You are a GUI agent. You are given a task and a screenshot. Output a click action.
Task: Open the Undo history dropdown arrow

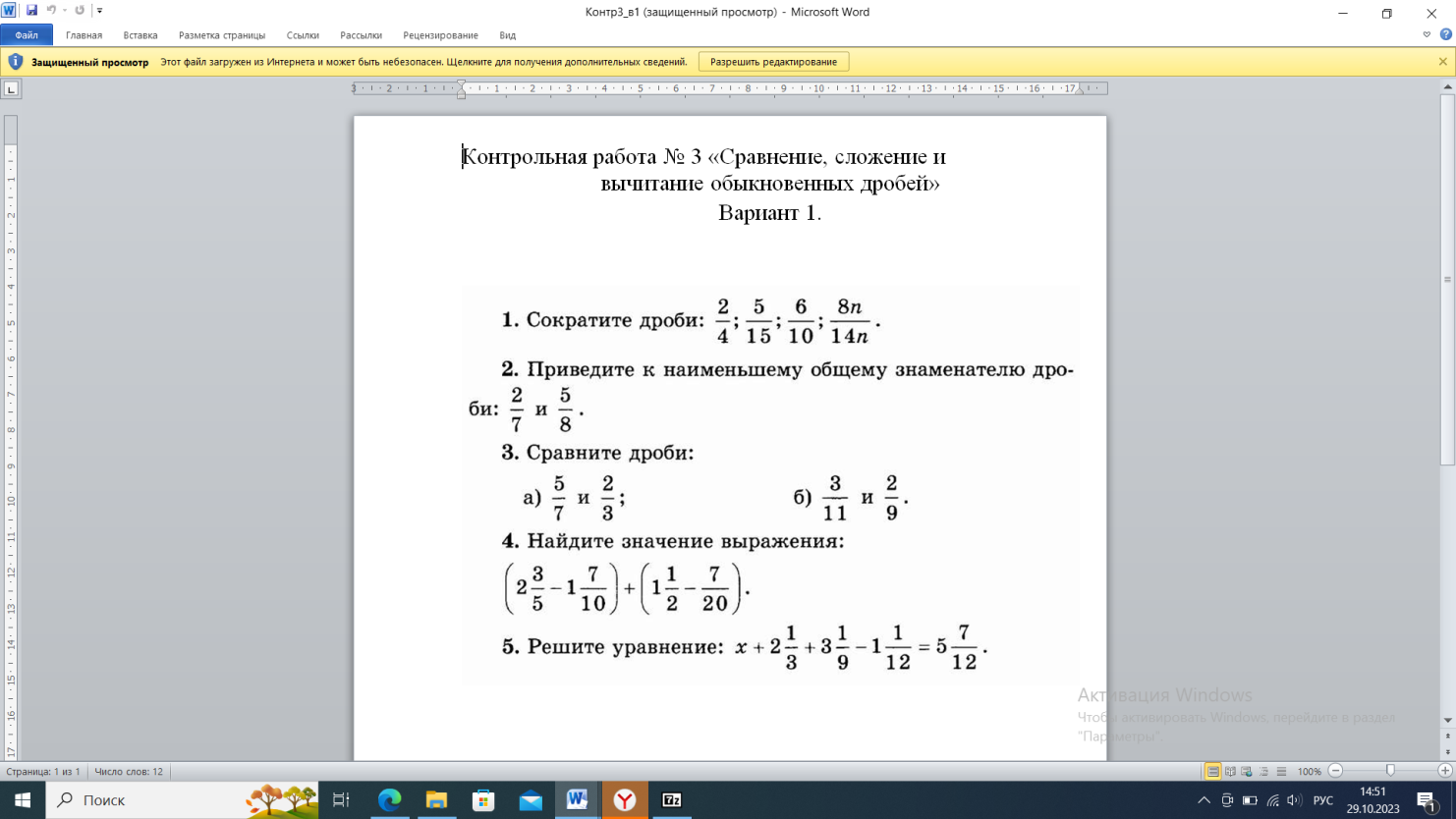coord(65,10)
